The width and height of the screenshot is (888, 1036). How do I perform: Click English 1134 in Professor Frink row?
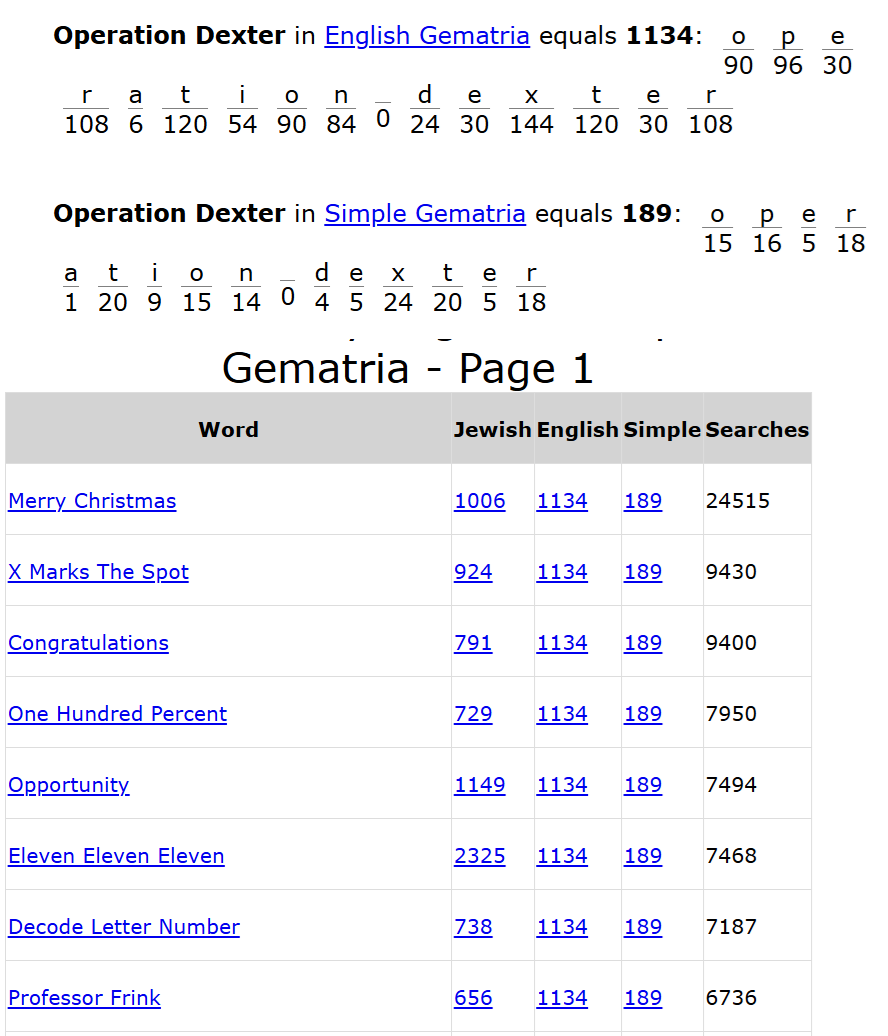click(x=562, y=998)
